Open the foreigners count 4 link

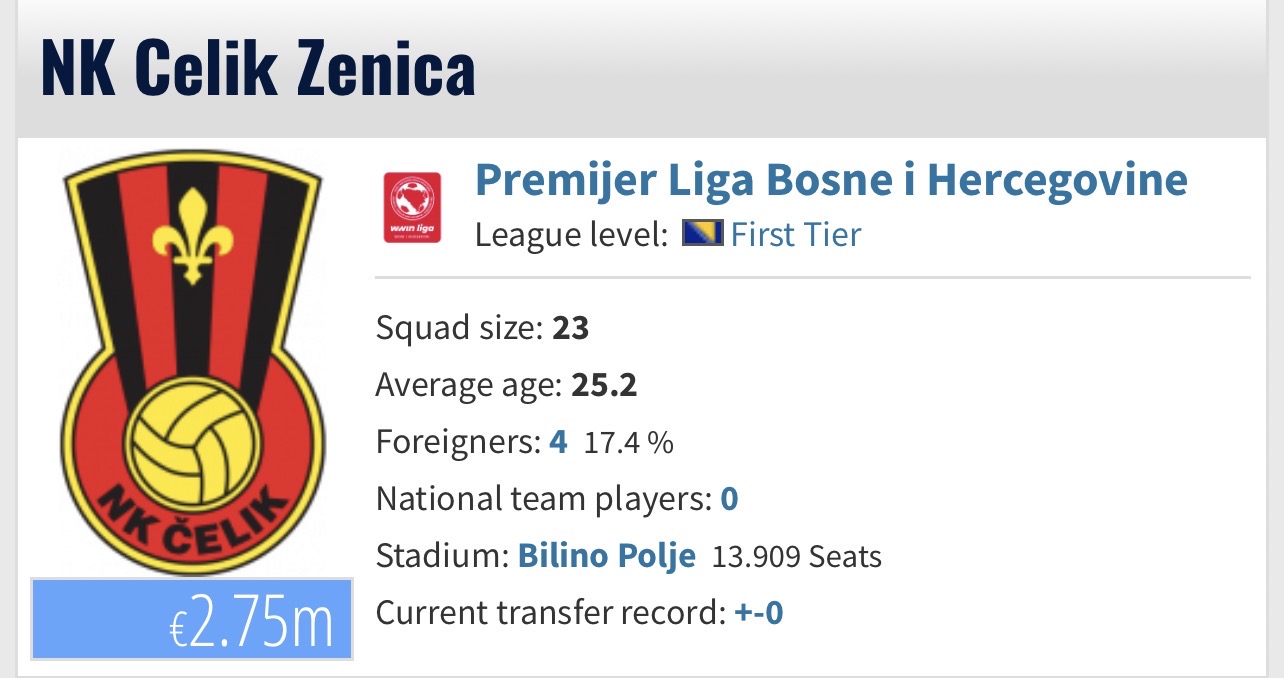pos(558,442)
